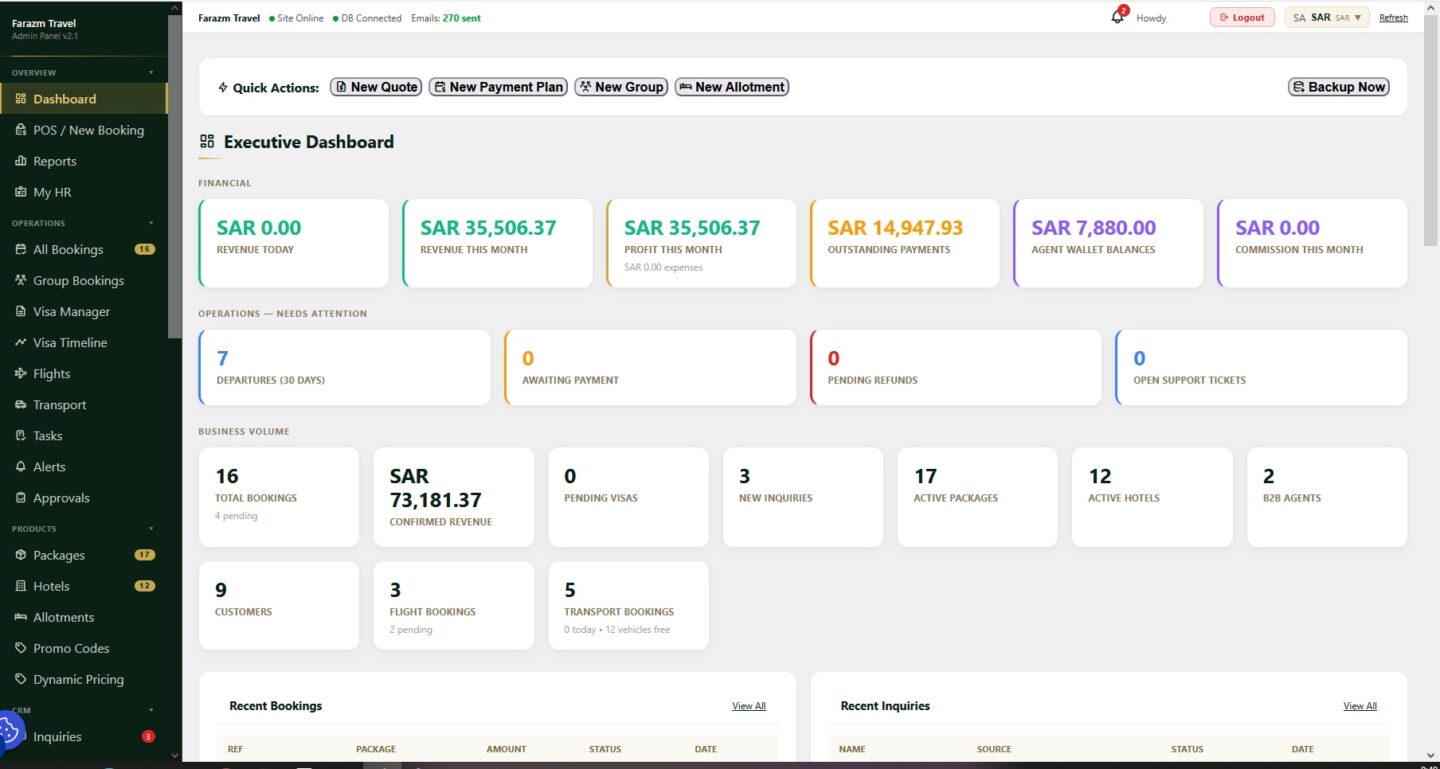Click the Visa Manager document icon
Viewport: 1440px width, 769px height.
[21, 312]
